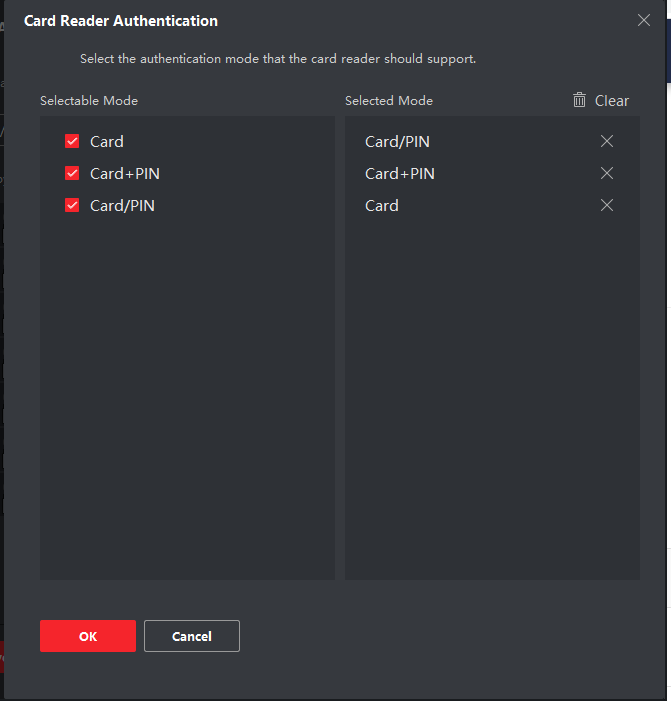Screen dimensions: 671x701
Task: Select the Card/PIN entry in Selected Mode
Action: click(x=397, y=142)
